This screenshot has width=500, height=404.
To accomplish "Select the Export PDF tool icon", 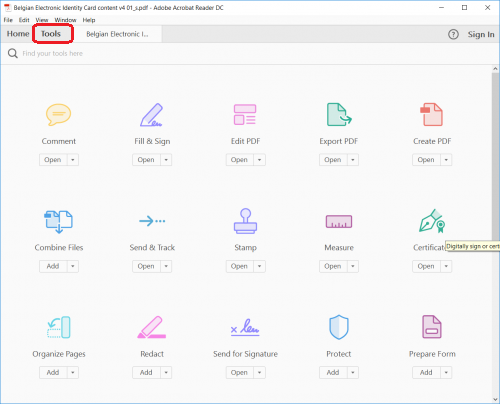I will [339, 114].
